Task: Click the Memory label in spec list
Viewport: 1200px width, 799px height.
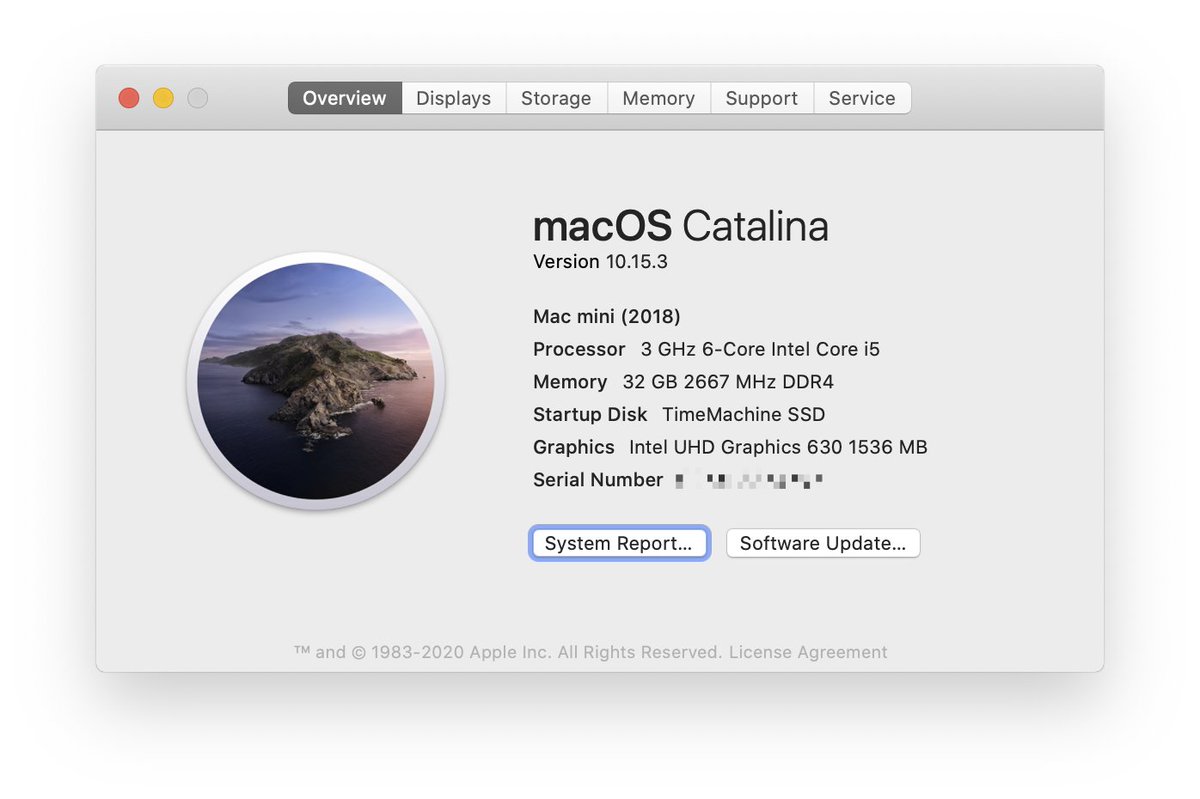Action: click(570, 382)
